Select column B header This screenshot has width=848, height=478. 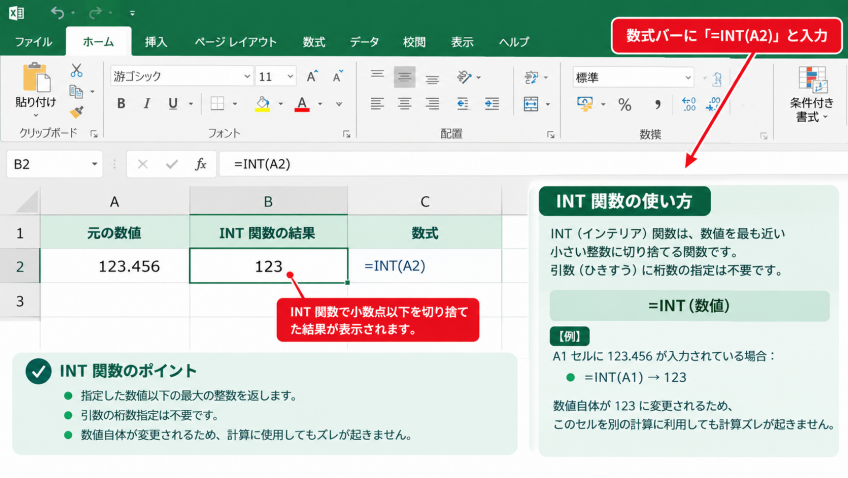[x=268, y=201]
